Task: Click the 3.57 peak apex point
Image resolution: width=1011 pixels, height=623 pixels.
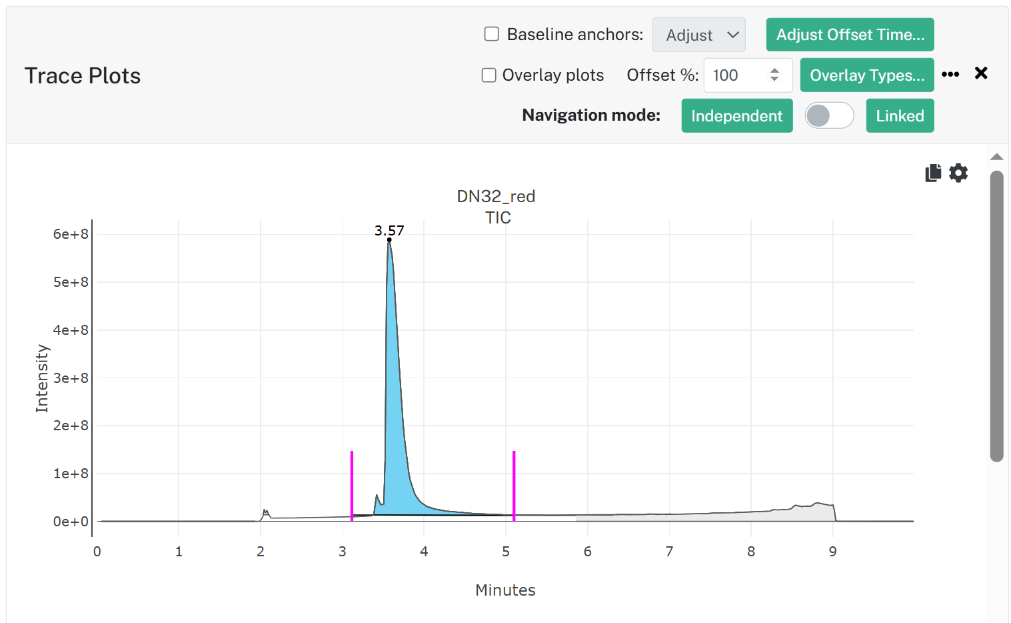Action: point(389,240)
